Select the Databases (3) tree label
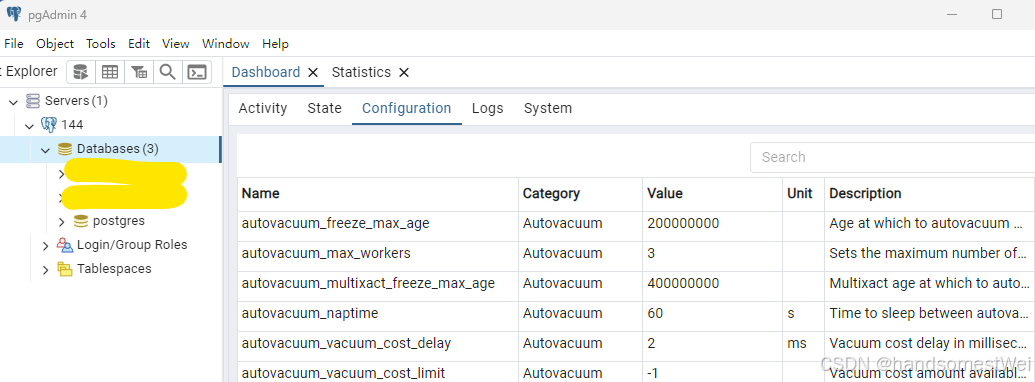1035x382 pixels. pyautogui.click(x=117, y=149)
